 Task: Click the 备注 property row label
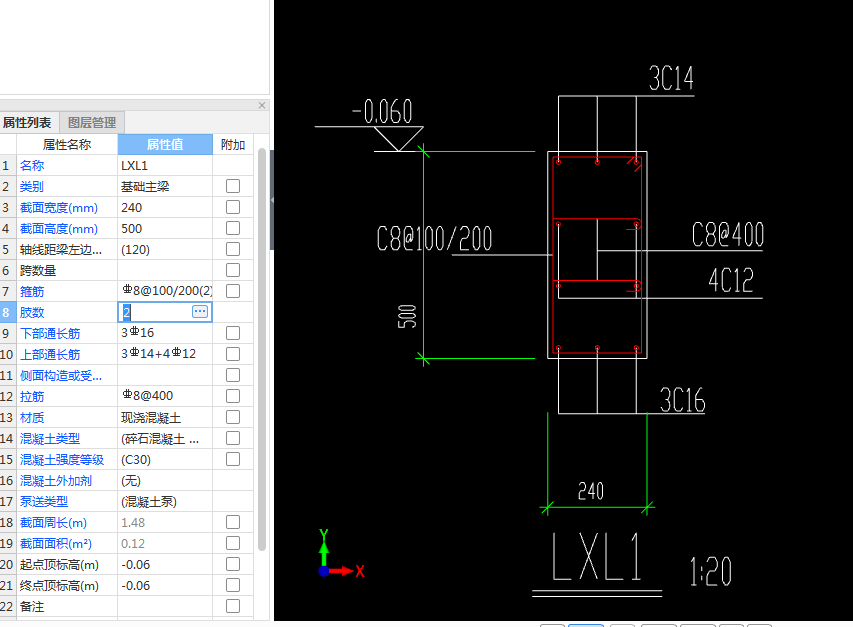tap(32, 606)
